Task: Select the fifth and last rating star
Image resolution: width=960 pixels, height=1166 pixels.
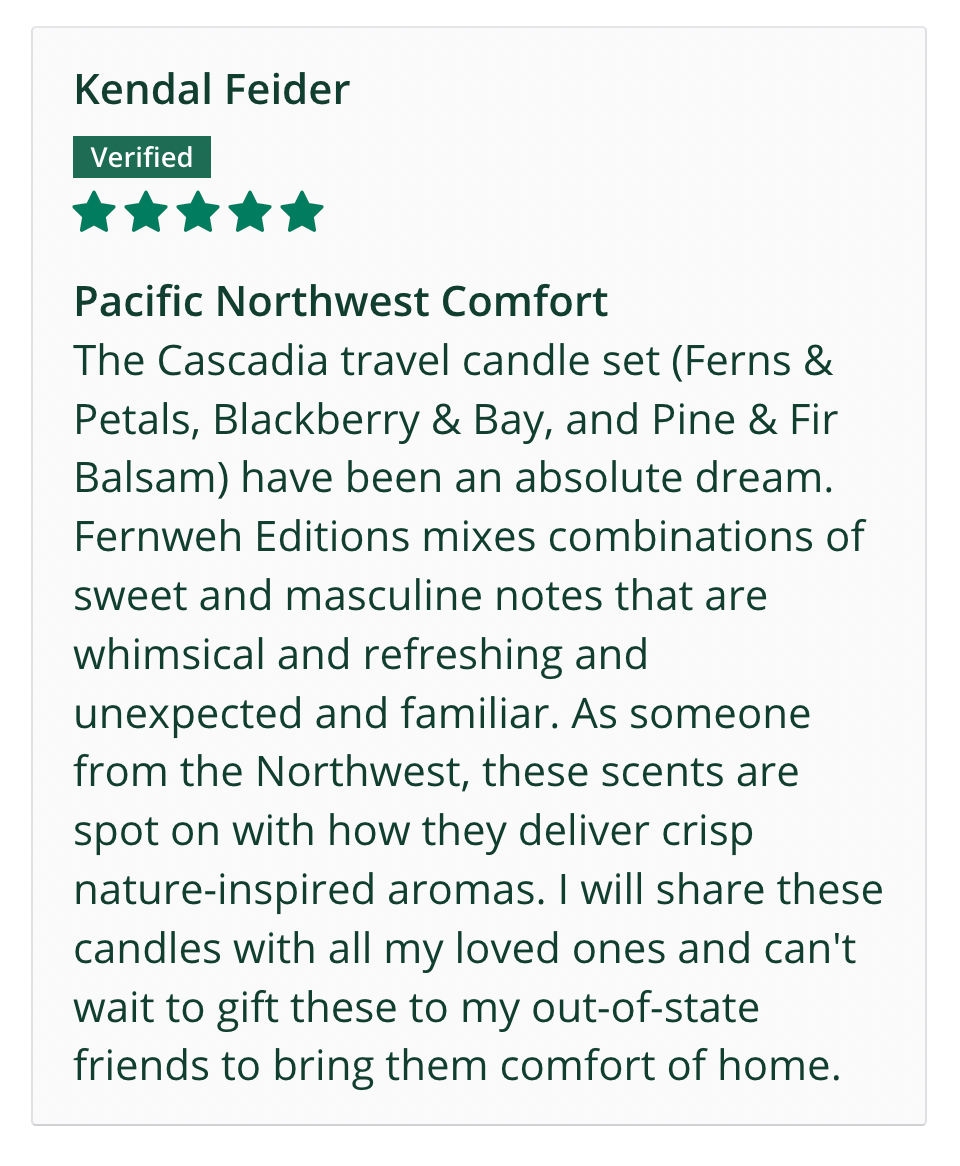Action: click(302, 213)
